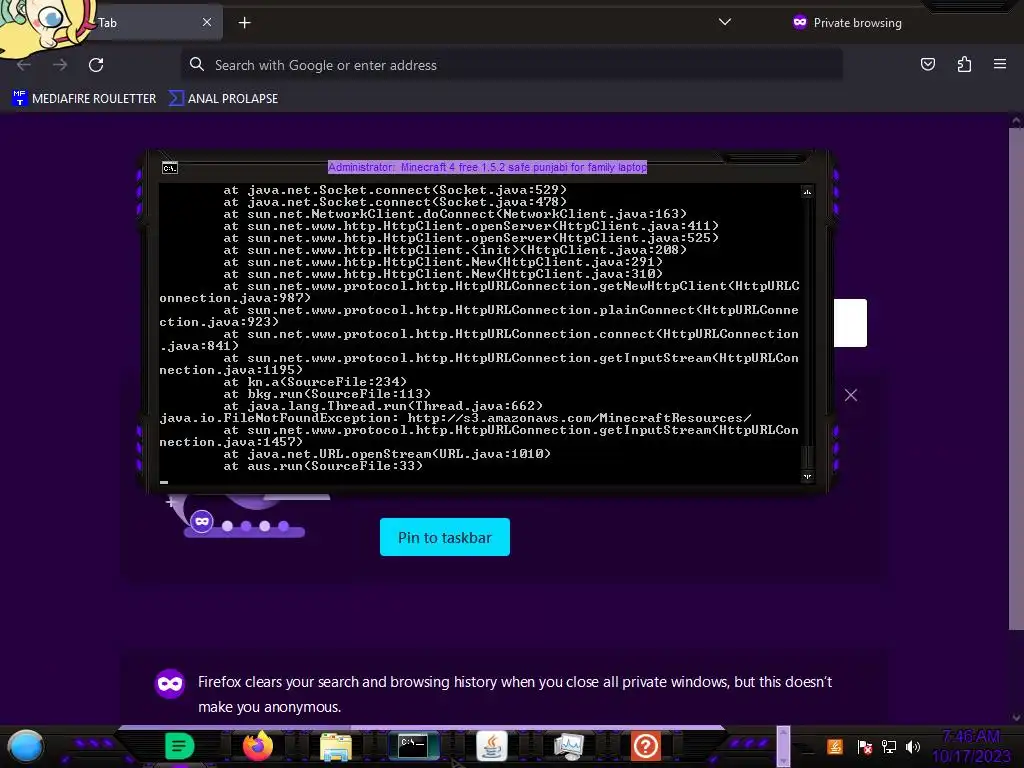Image resolution: width=1024 pixels, height=768 pixels.
Task: Click the network tray icon
Action: (888, 746)
